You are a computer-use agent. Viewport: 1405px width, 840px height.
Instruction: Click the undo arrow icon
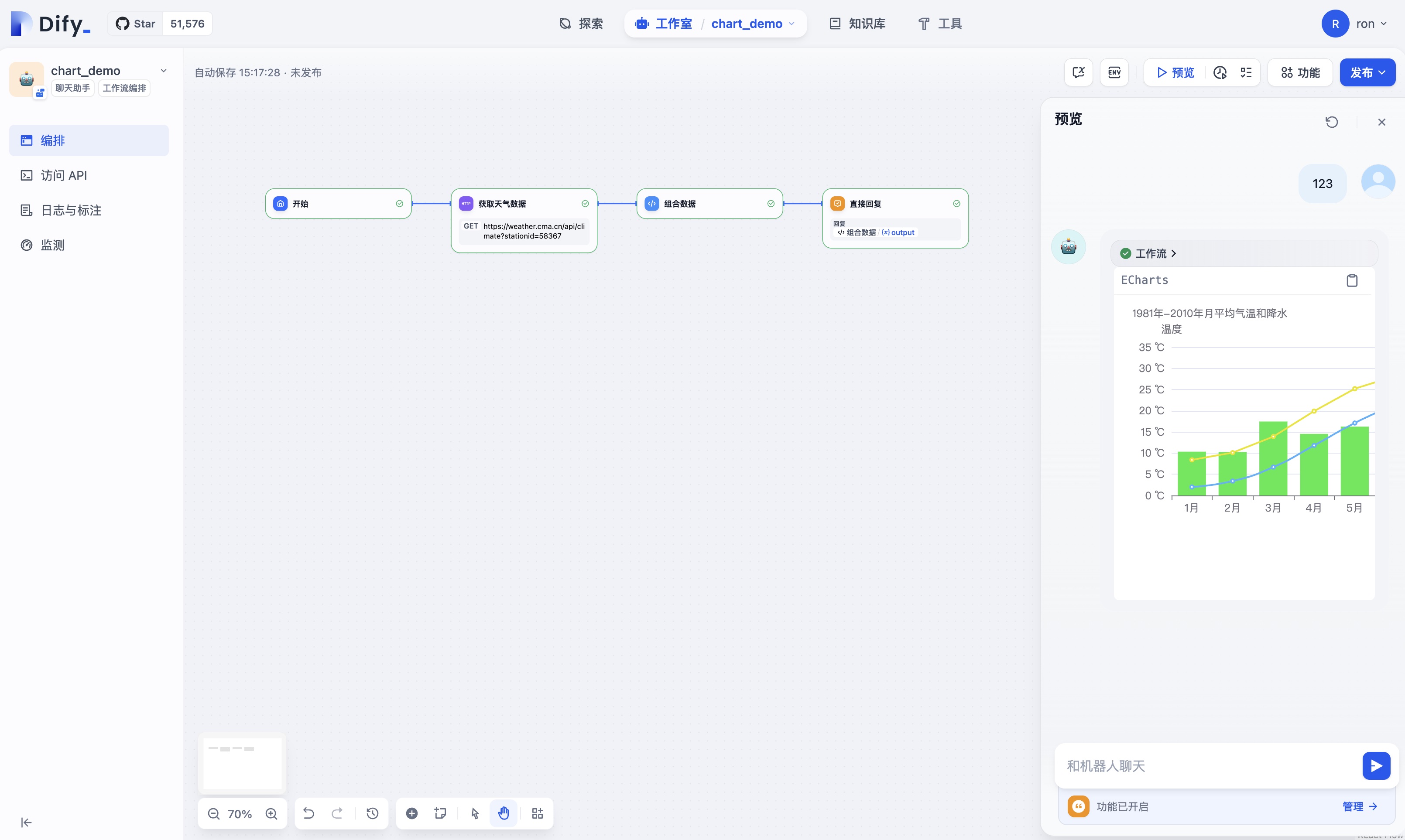click(308, 813)
